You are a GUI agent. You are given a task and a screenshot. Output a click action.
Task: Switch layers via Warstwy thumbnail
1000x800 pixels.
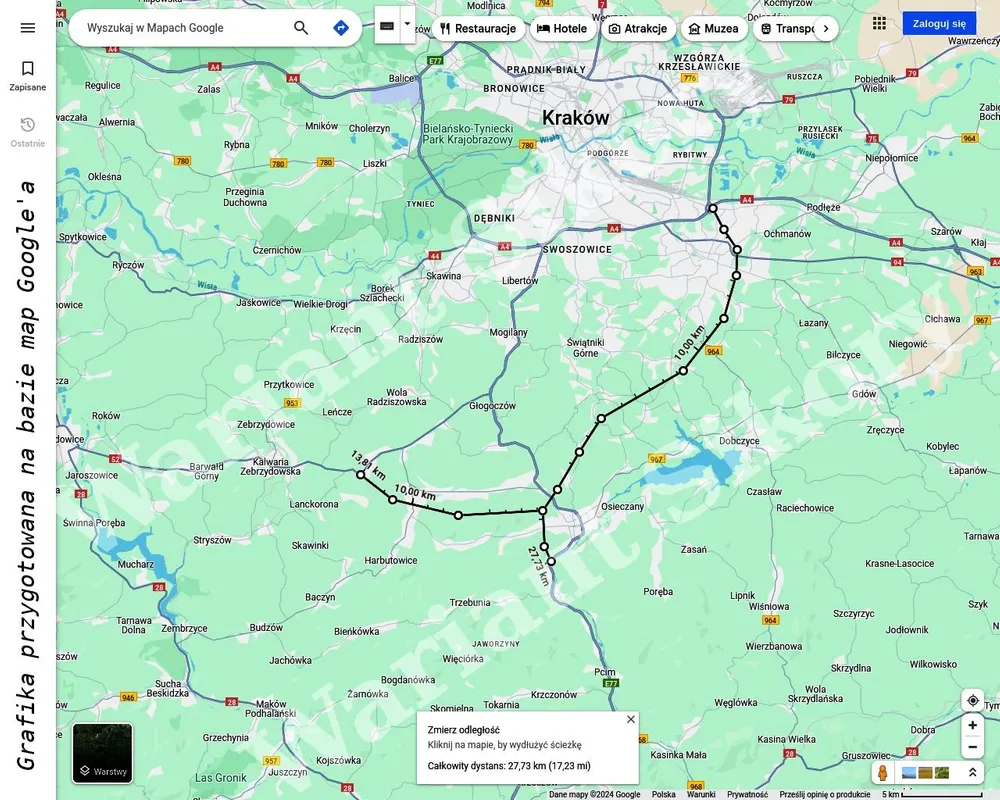pyautogui.click(x=103, y=753)
